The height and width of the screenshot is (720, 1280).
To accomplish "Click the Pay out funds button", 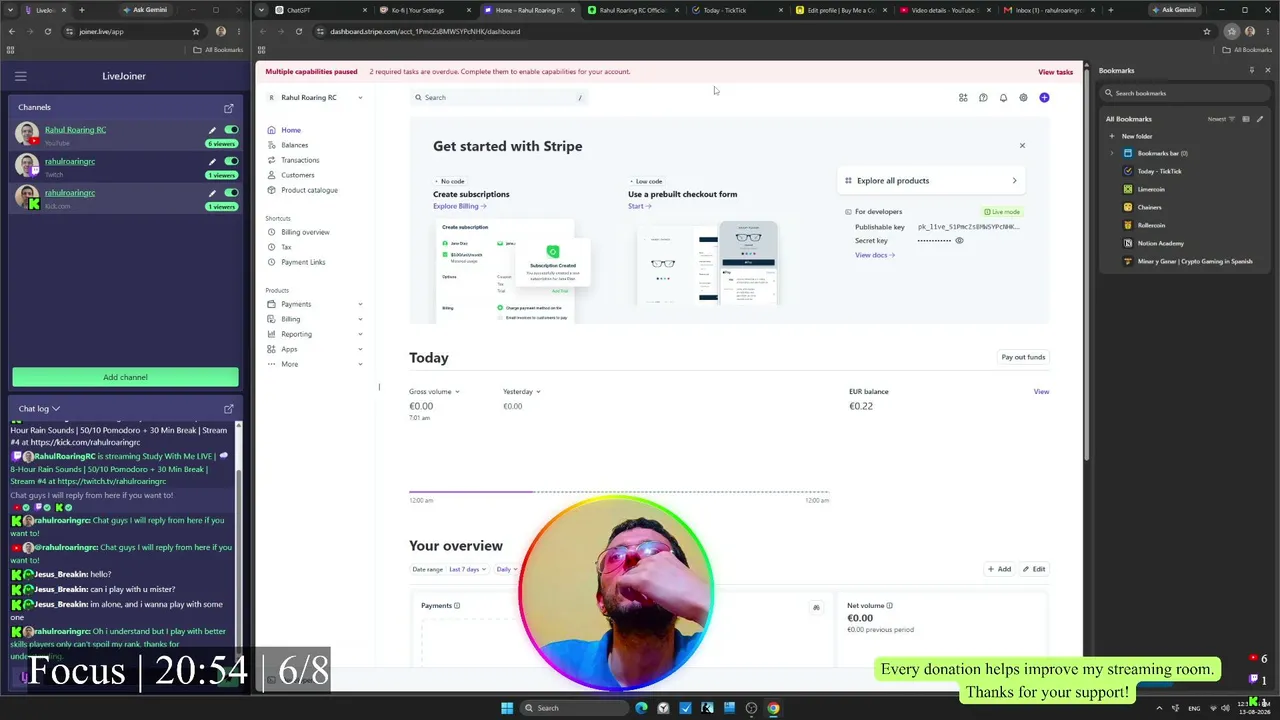I will click(x=1023, y=357).
